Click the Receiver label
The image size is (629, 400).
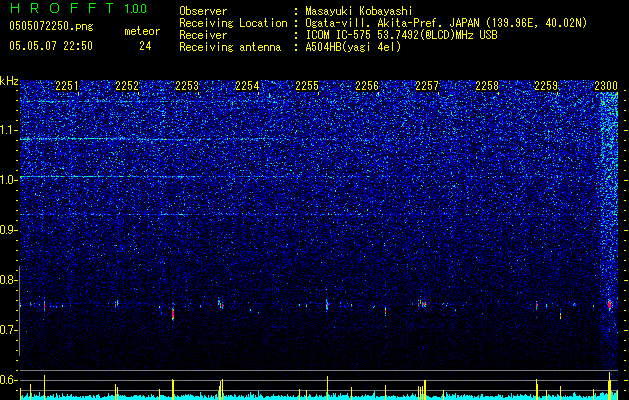point(203,35)
